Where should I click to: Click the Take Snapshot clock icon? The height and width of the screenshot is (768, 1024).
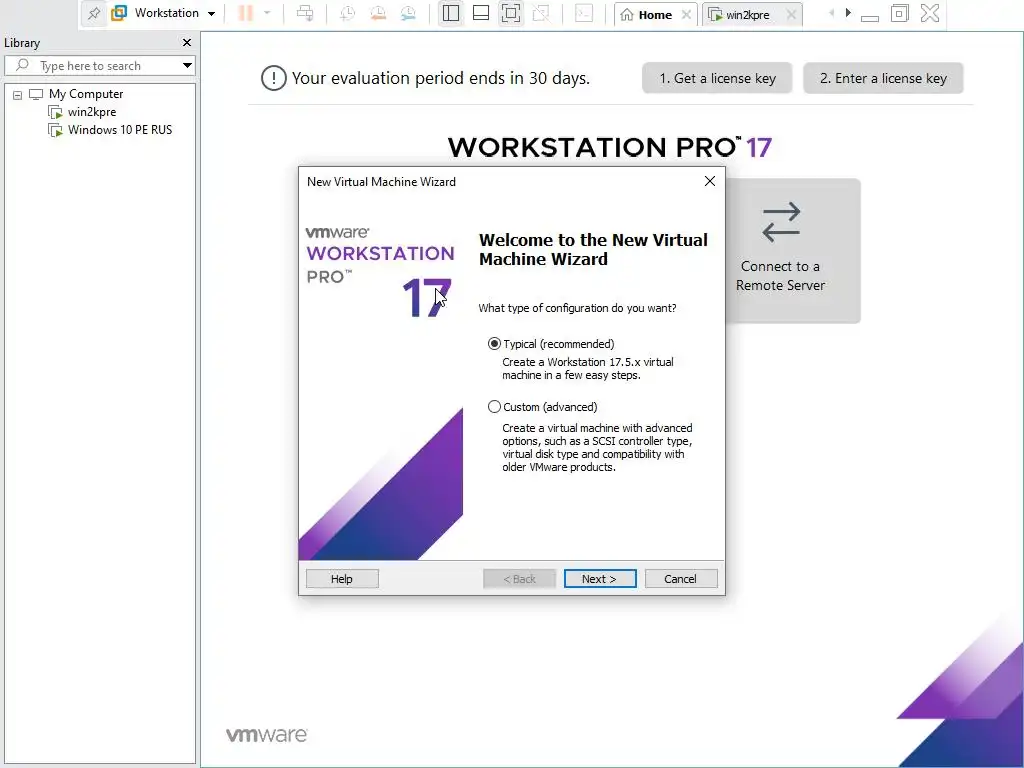[x=347, y=13]
